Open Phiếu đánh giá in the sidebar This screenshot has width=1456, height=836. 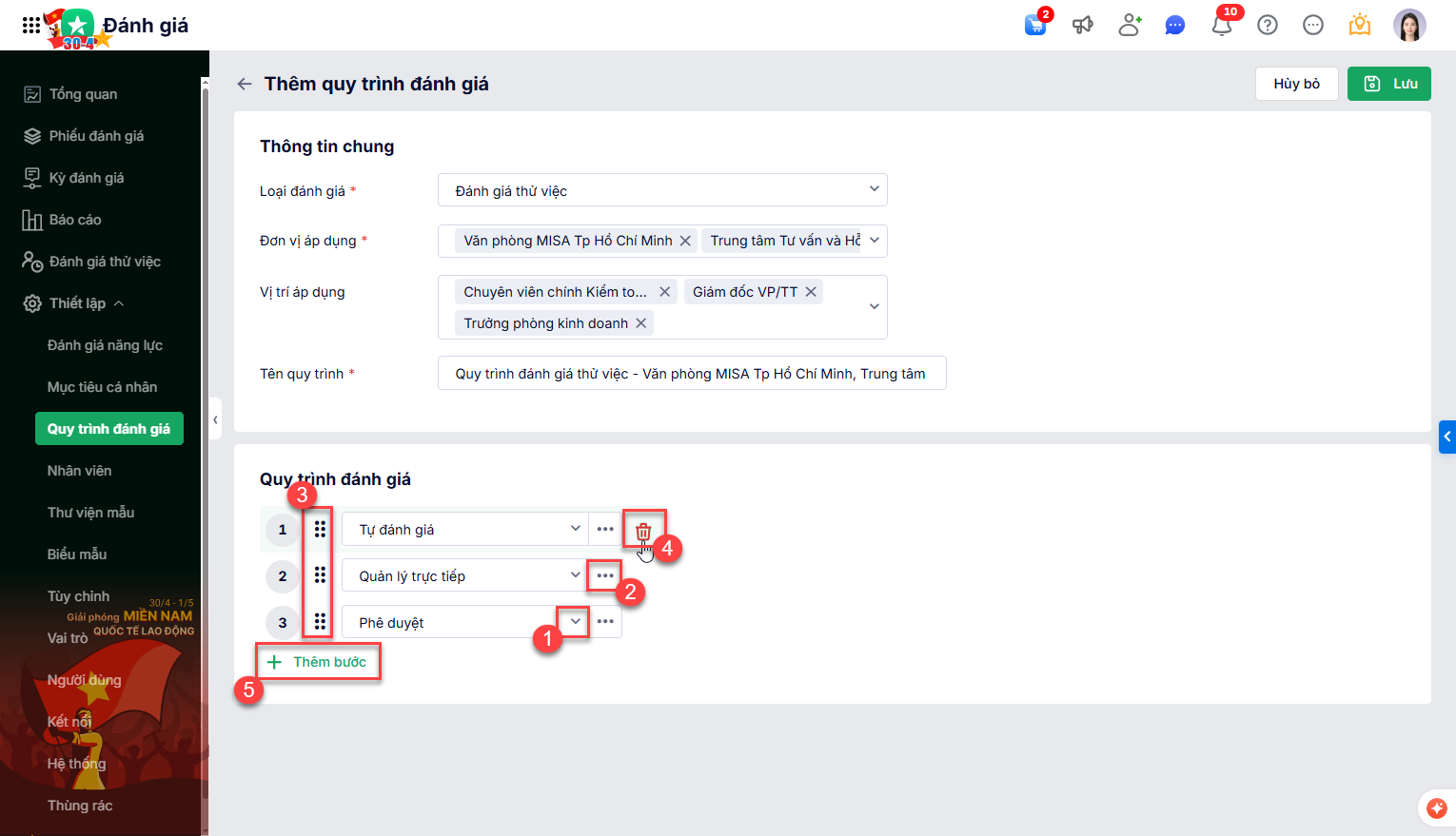pyautogui.click(x=97, y=136)
